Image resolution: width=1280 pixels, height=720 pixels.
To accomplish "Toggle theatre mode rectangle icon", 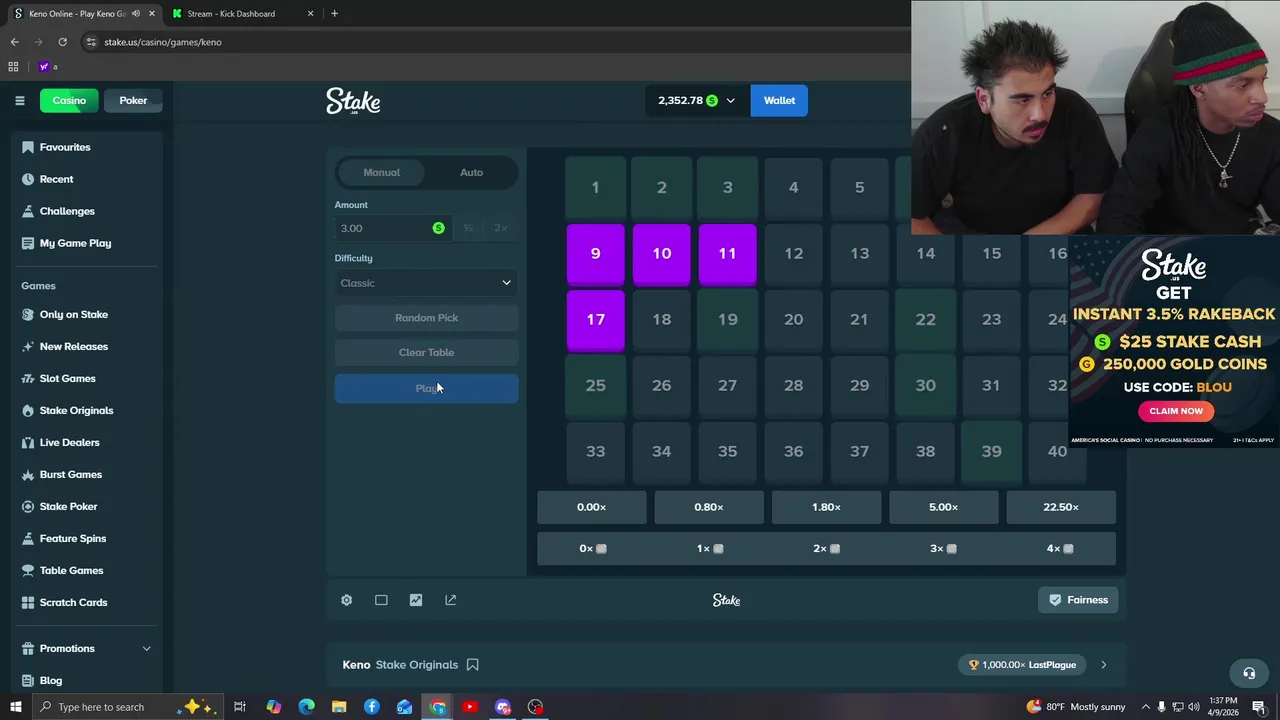I will pos(381,600).
